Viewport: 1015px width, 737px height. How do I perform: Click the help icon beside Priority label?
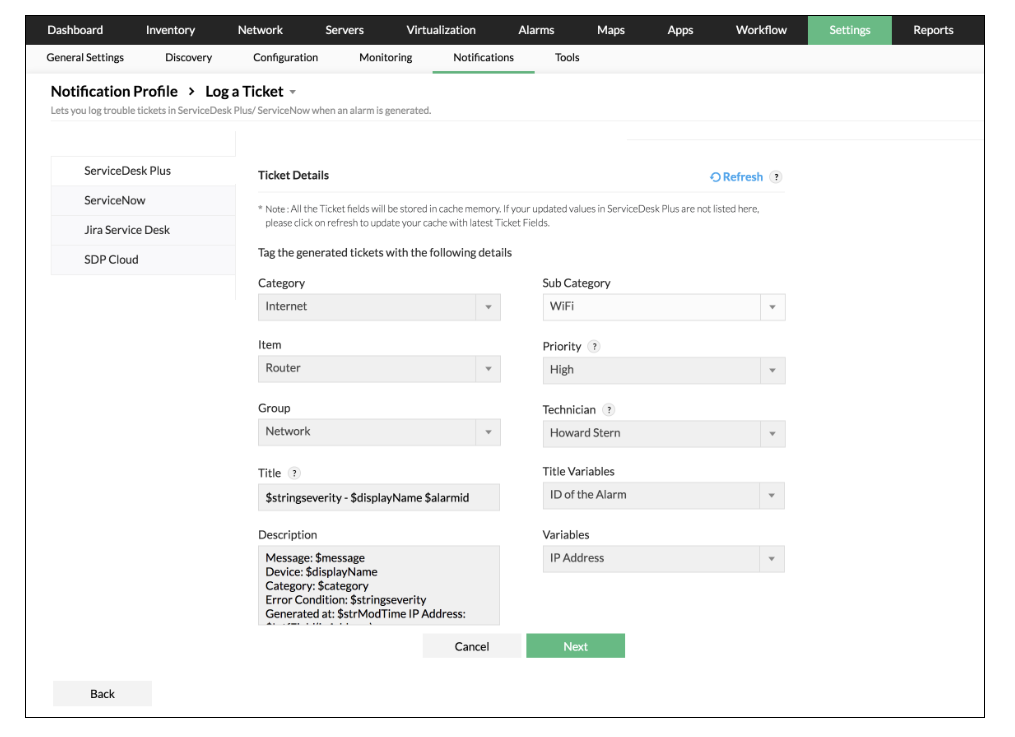point(594,346)
